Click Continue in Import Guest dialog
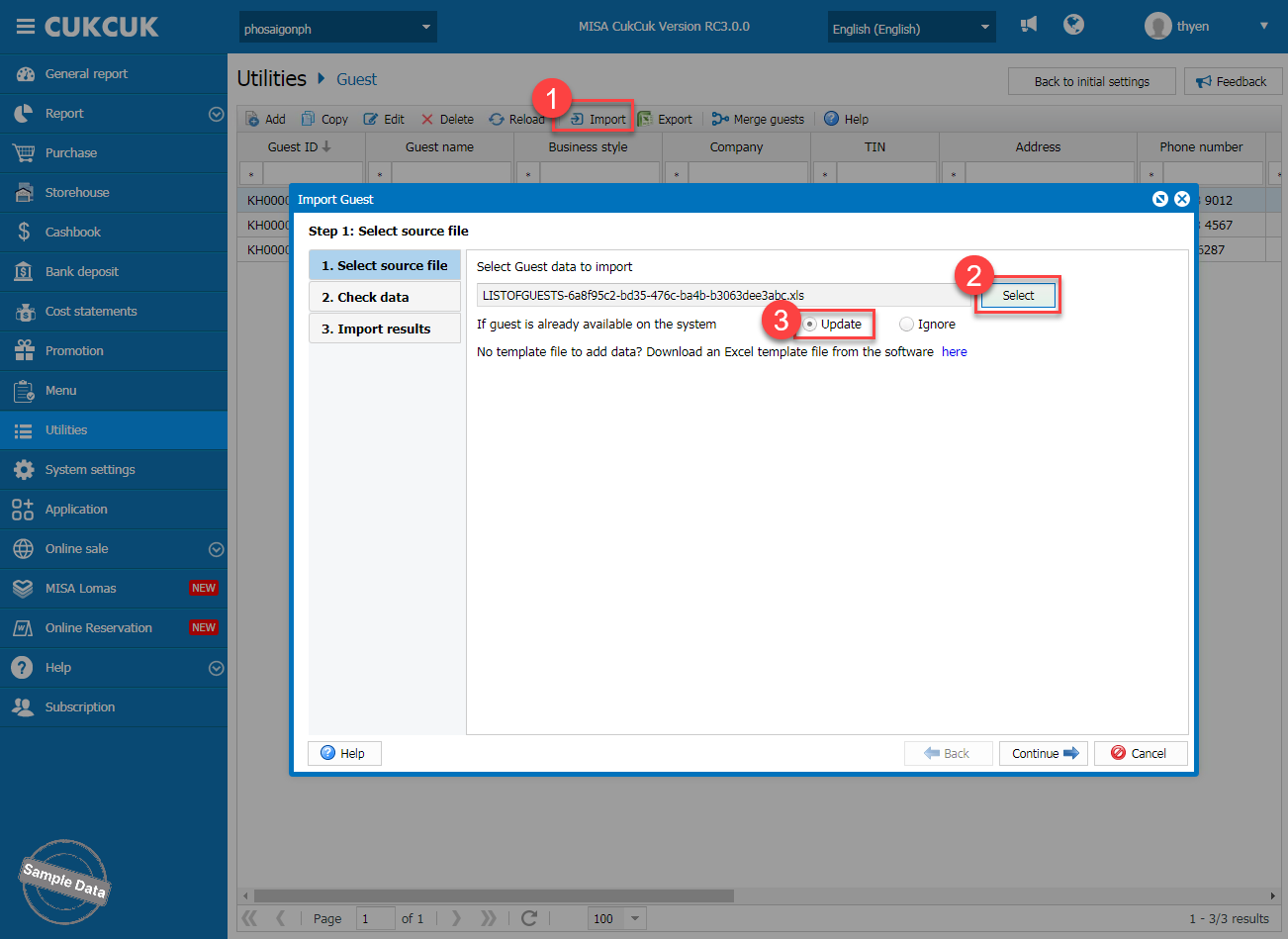 (1044, 753)
